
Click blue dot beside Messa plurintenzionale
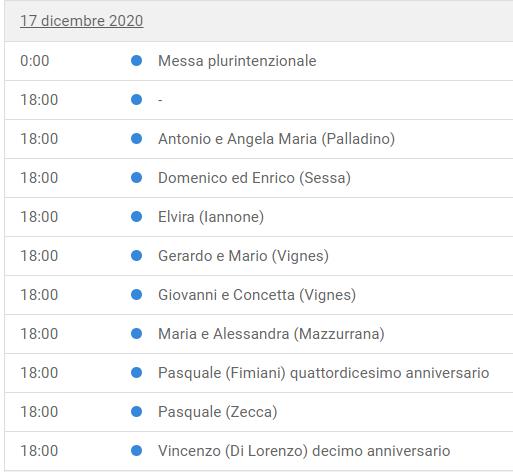(x=136, y=61)
